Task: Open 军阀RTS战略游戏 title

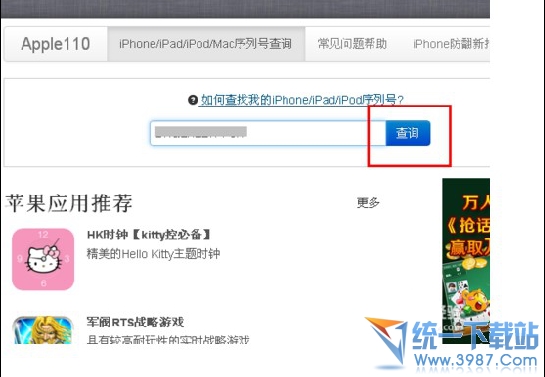Action: pos(135,322)
